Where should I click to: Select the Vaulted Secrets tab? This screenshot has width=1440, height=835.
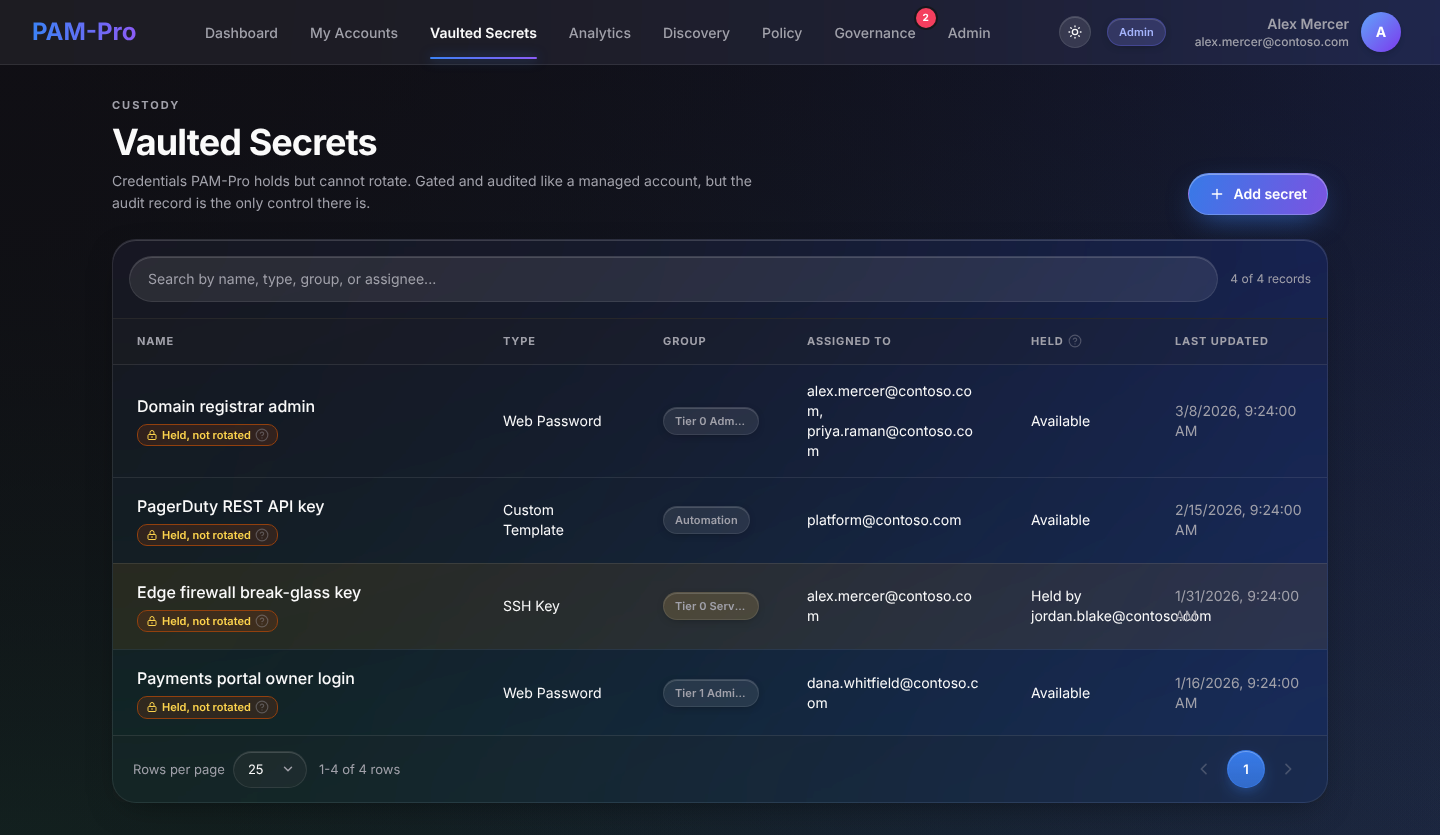(483, 33)
